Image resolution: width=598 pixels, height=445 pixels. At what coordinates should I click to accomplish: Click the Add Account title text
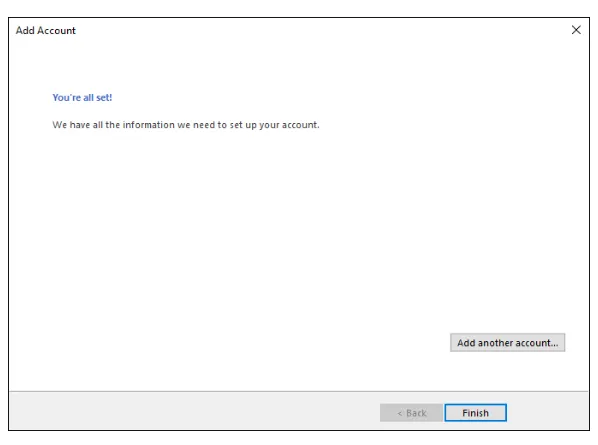45,31
